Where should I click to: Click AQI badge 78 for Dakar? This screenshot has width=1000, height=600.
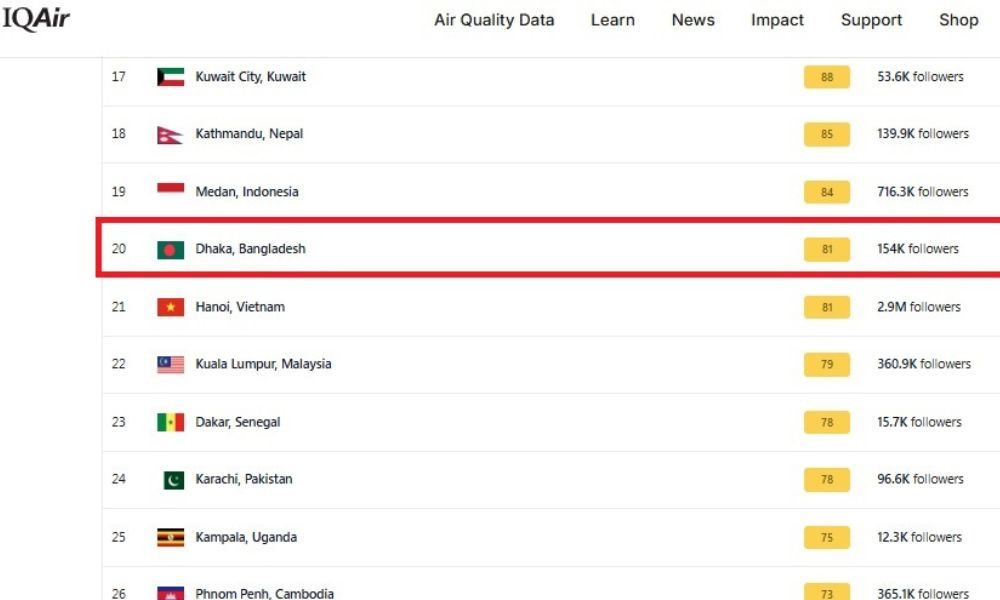[x=827, y=422]
